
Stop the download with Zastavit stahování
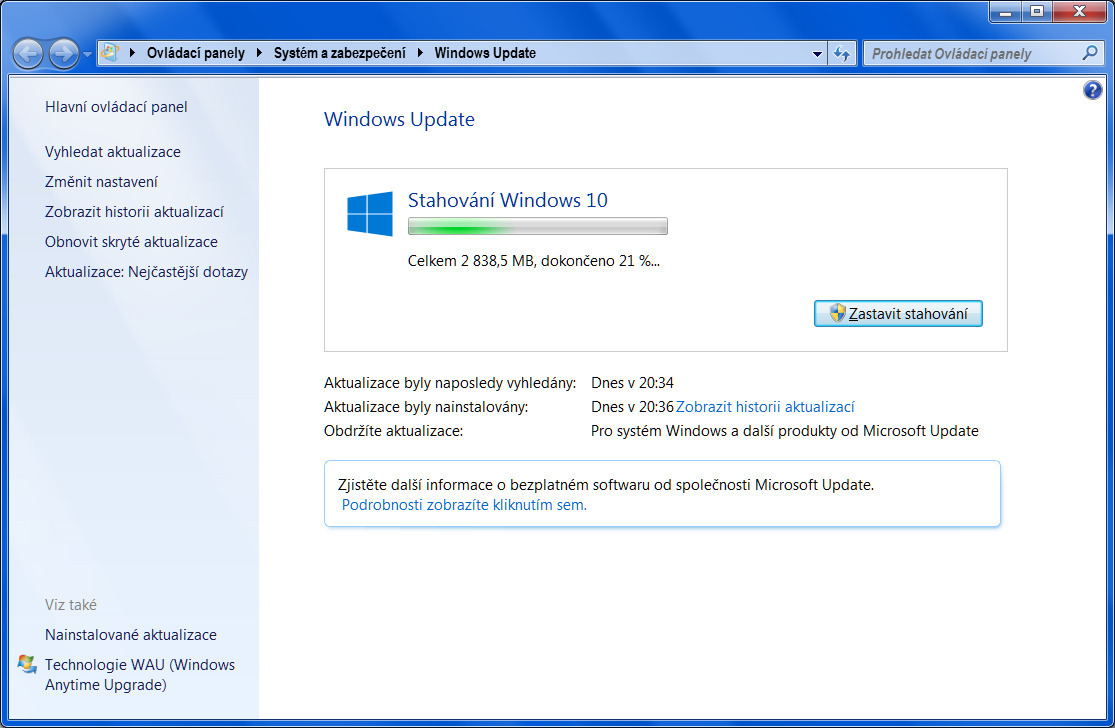click(x=898, y=314)
